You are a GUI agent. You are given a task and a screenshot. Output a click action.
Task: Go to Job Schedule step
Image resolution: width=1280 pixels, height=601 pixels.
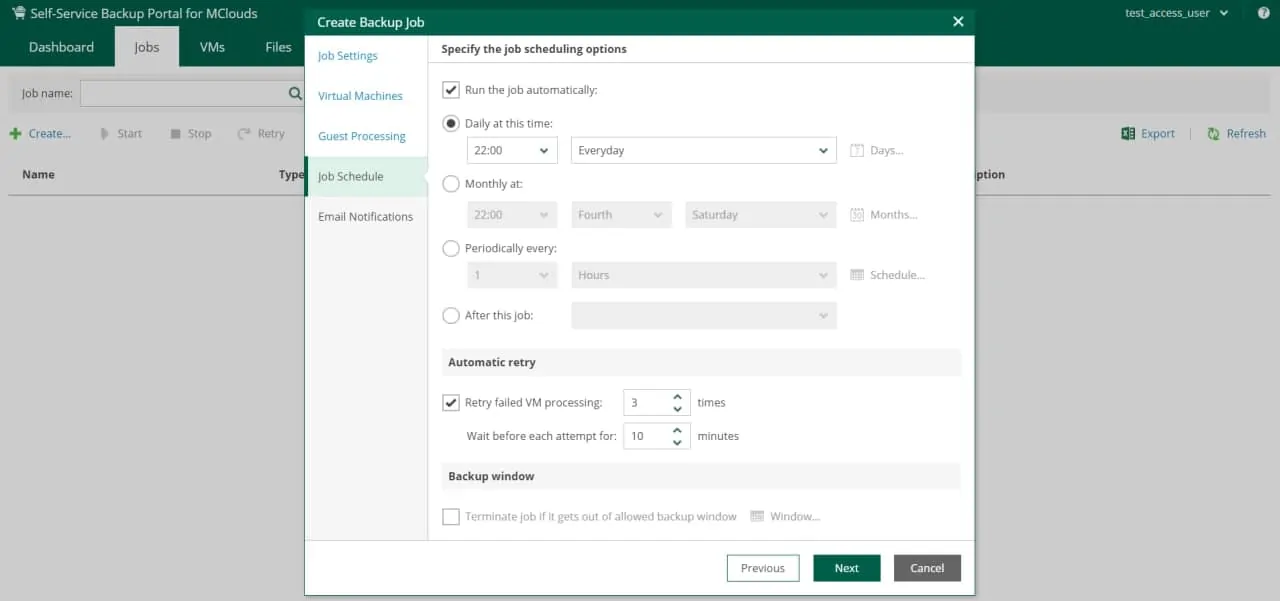pyautogui.click(x=366, y=176)
